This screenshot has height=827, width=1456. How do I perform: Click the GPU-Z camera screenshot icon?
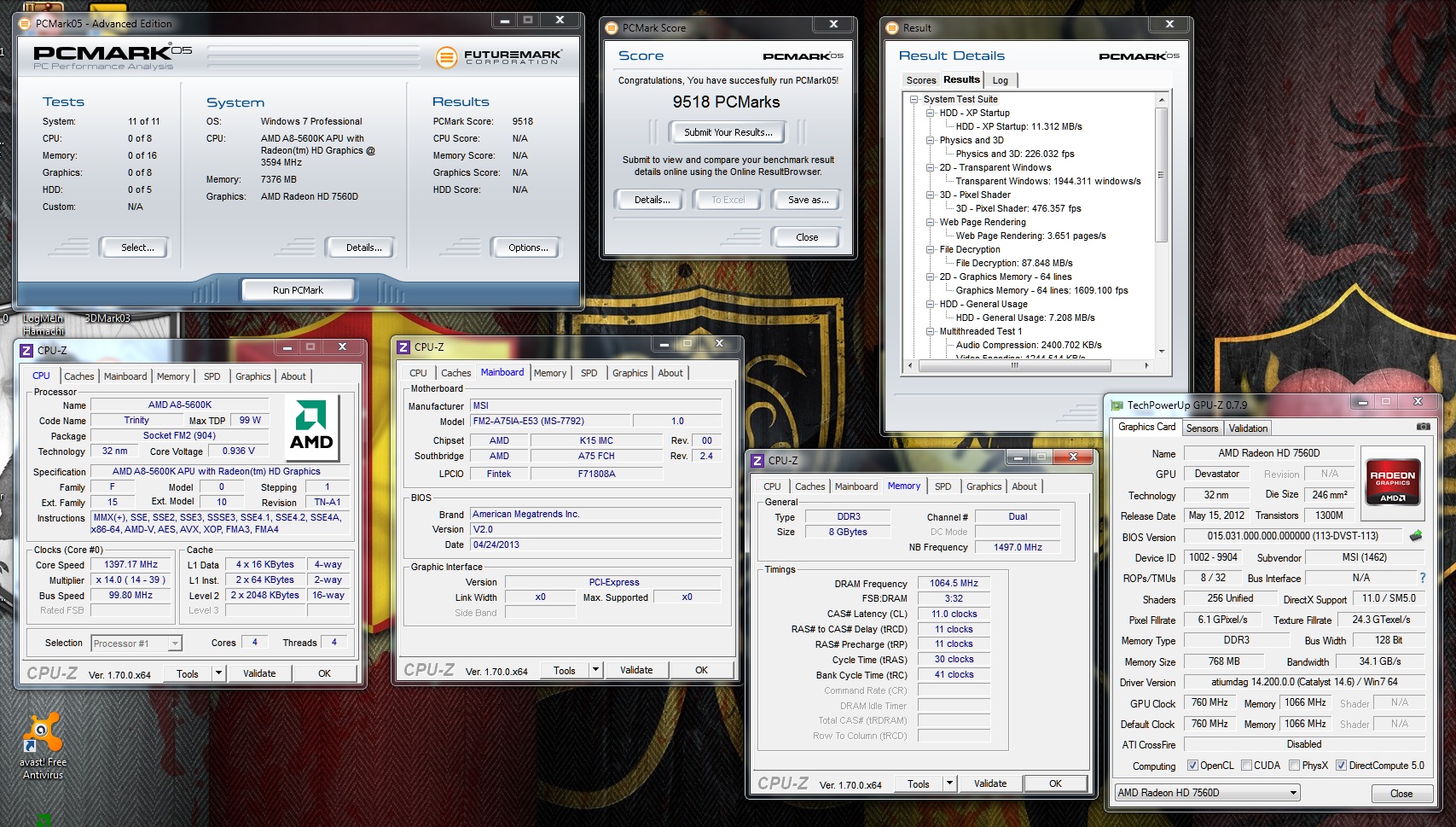pos(1423,427)
